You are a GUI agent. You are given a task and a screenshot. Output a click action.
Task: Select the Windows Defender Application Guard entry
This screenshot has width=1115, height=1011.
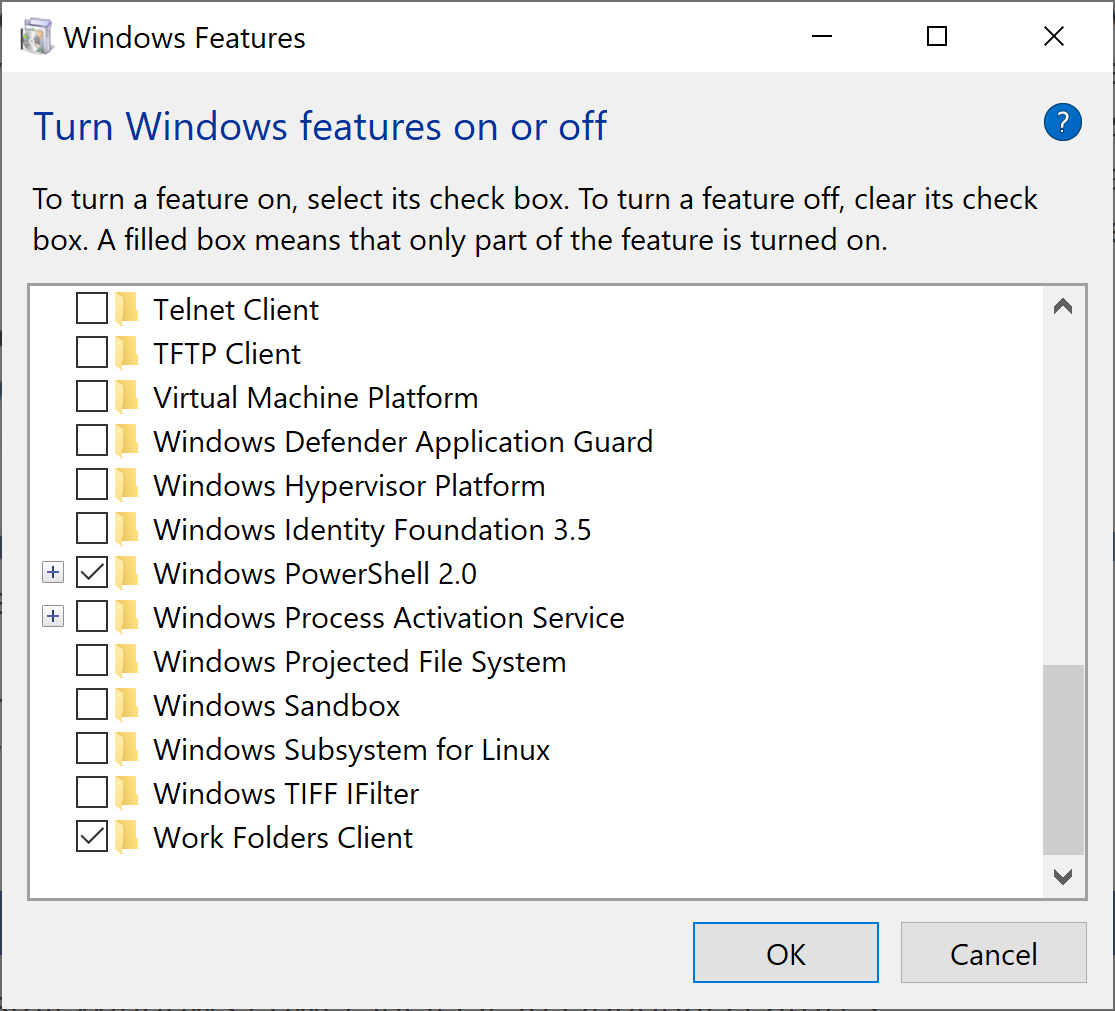(402, 442)
